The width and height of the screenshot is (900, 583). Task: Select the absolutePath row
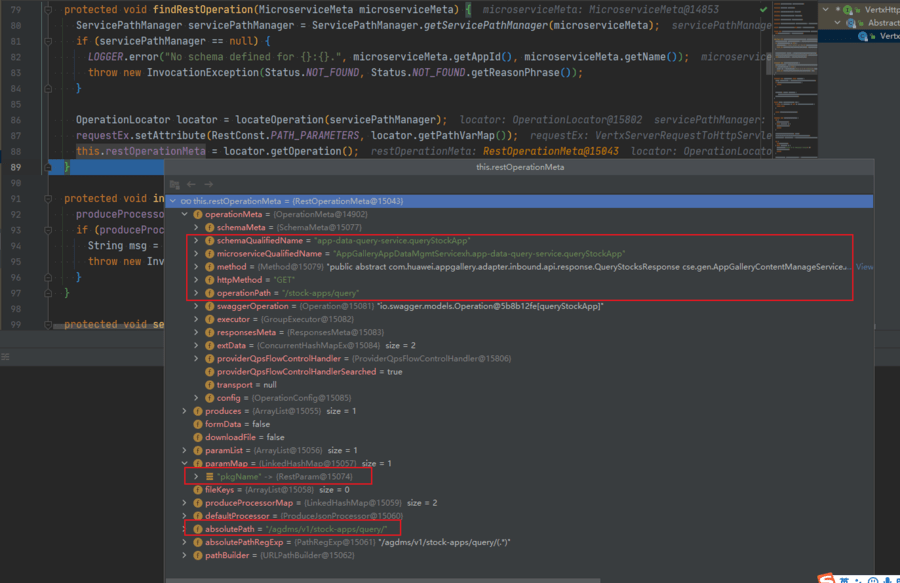click(519, 530)
